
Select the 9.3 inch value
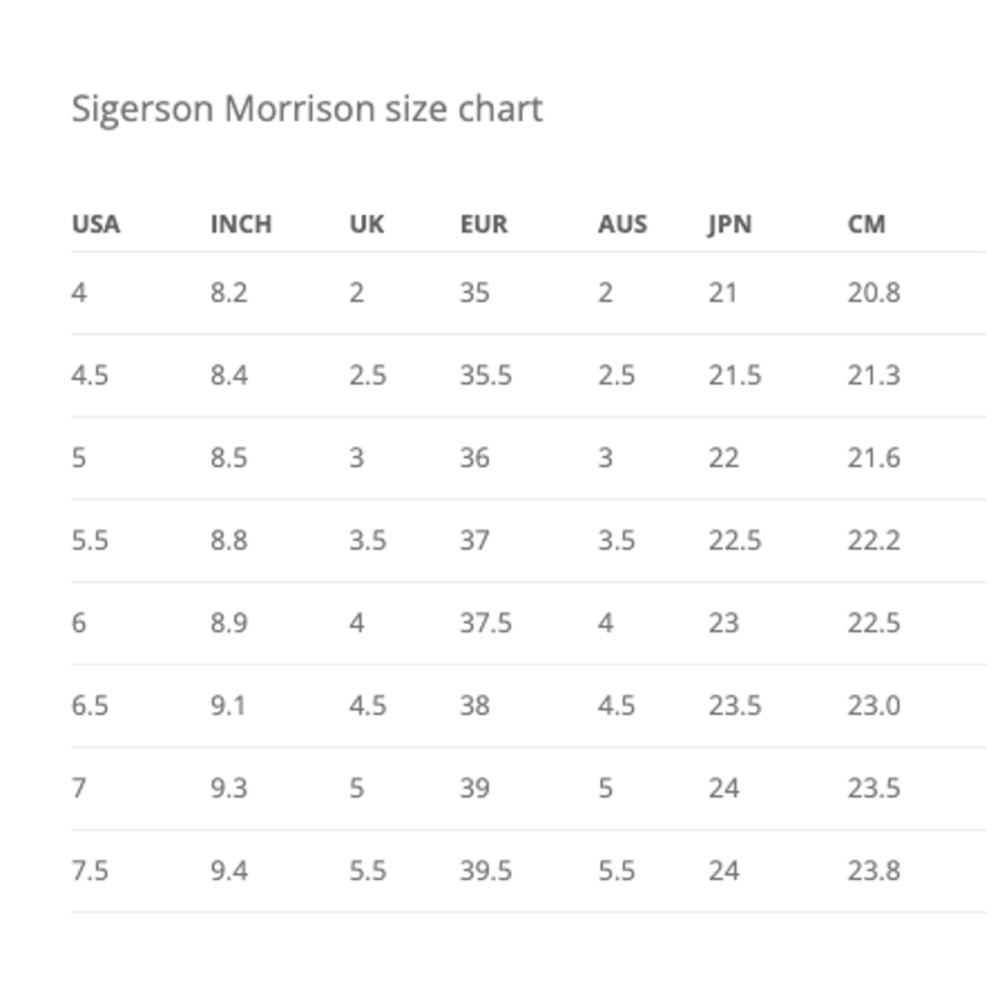[229, 788]
